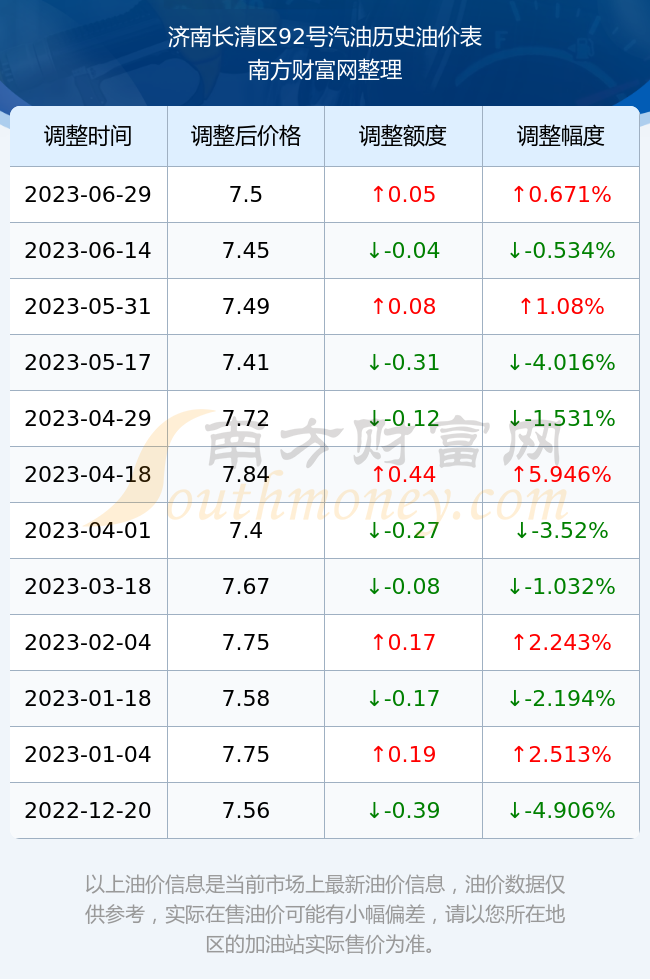
Task: Click the 调整幅度 column header
Action: tap(561, 136)
